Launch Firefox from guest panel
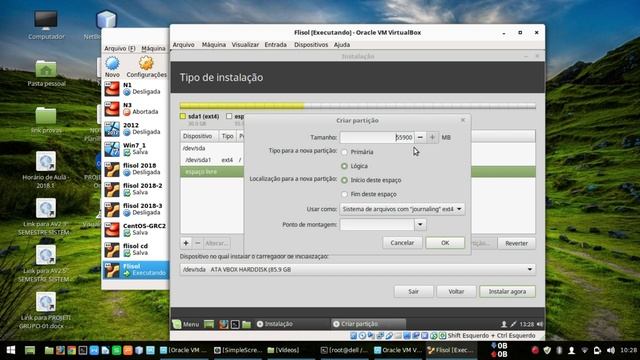 223,324
